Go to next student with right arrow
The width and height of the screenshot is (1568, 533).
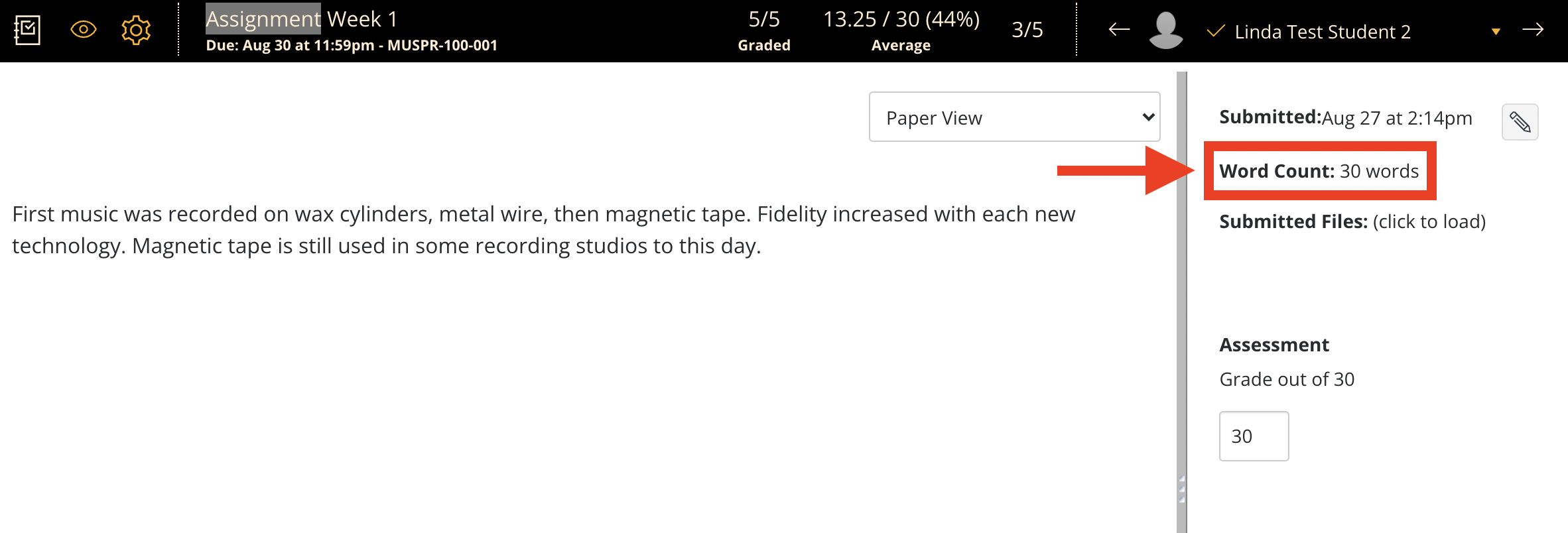[1533, 30]
